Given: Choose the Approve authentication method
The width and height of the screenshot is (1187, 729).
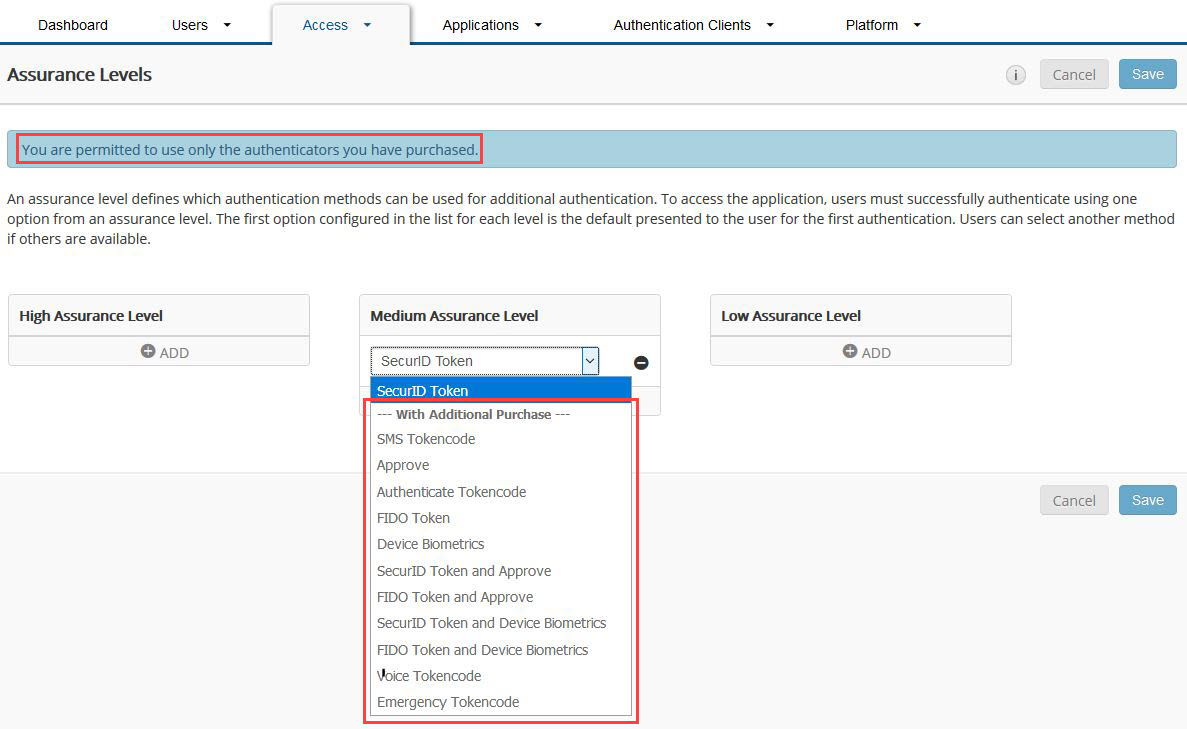Looking at the screenshot, I should [x=403, y=465].
